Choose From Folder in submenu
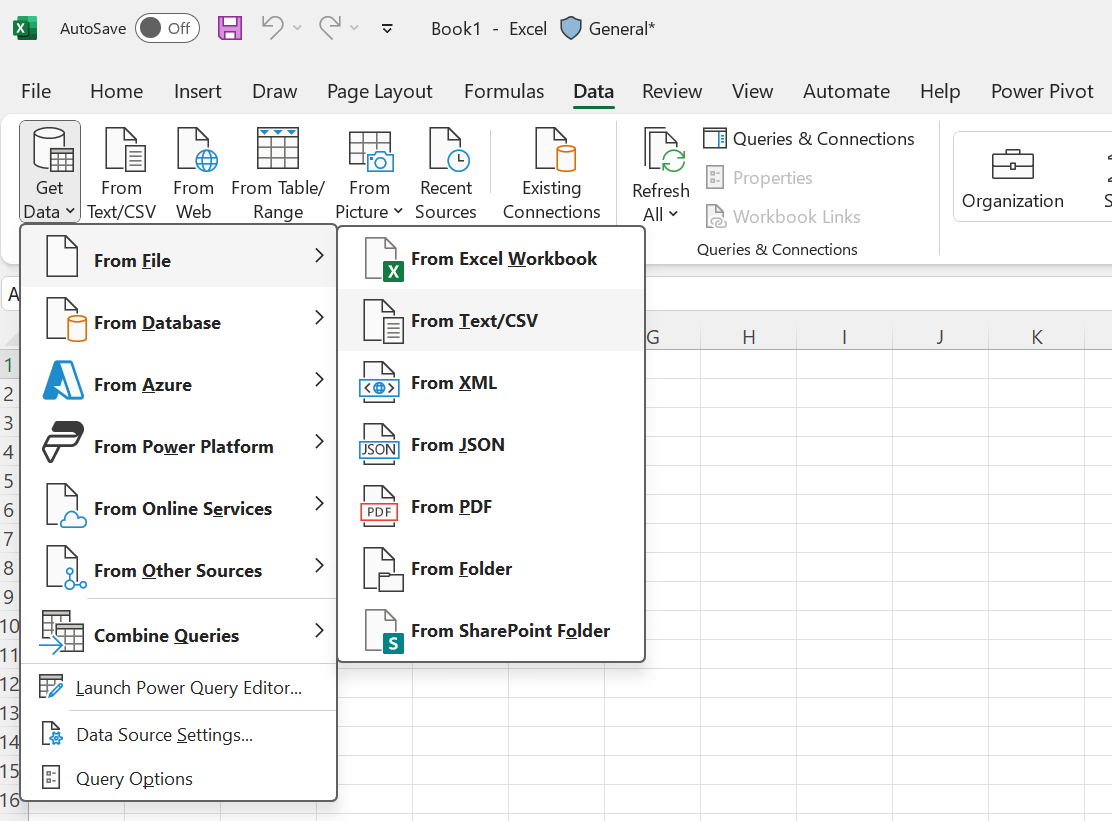This screenshot has width=1112, height=821. click(491, 569)
